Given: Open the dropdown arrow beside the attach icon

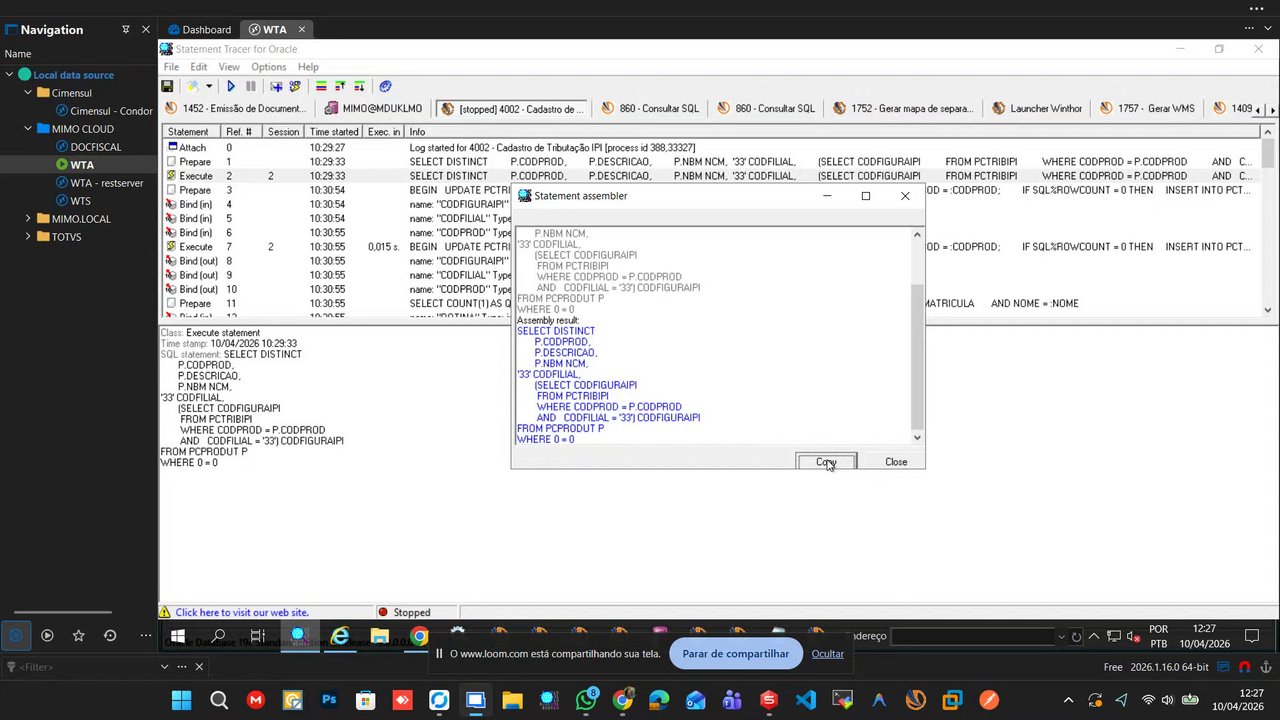Looking at the screenshot, I should click(208, 87).
